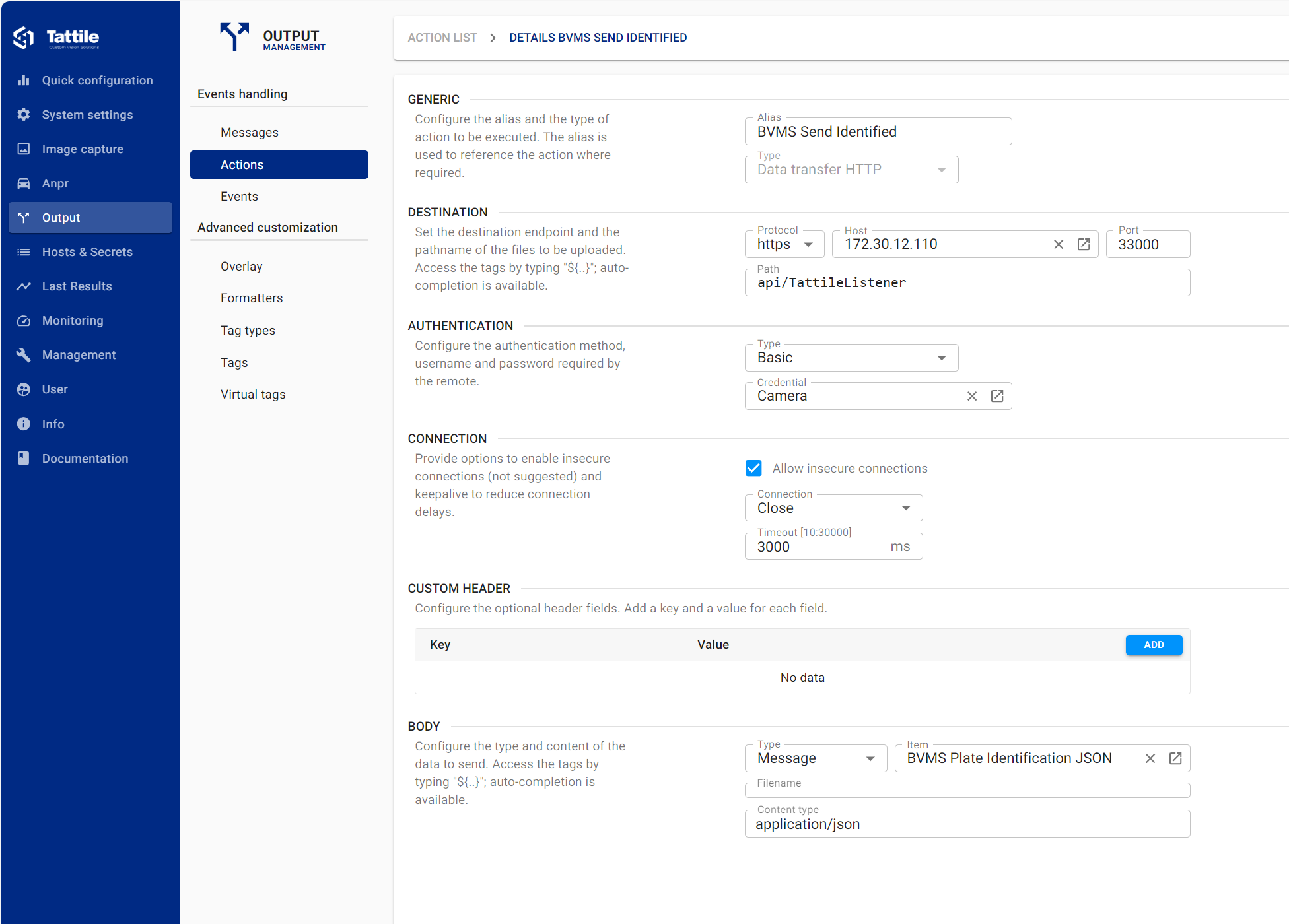The width and height of the screenshot is (1289, 924).
Task: Open the Documentation page
Action: coord(90,459)
